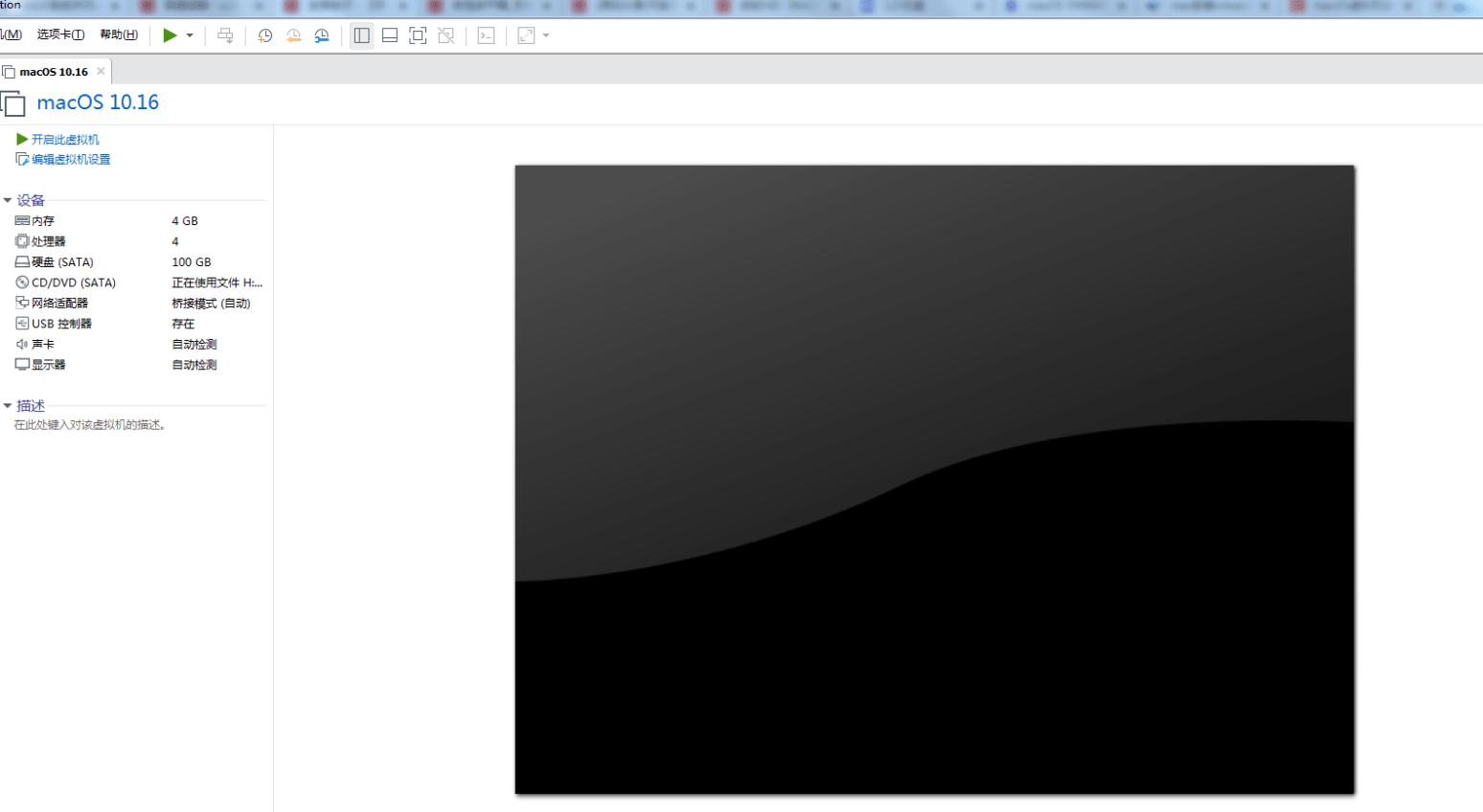Viewport: 1483px width, 812px height.
Task: Enter full screen mode icon
Action: pos(418,35)
